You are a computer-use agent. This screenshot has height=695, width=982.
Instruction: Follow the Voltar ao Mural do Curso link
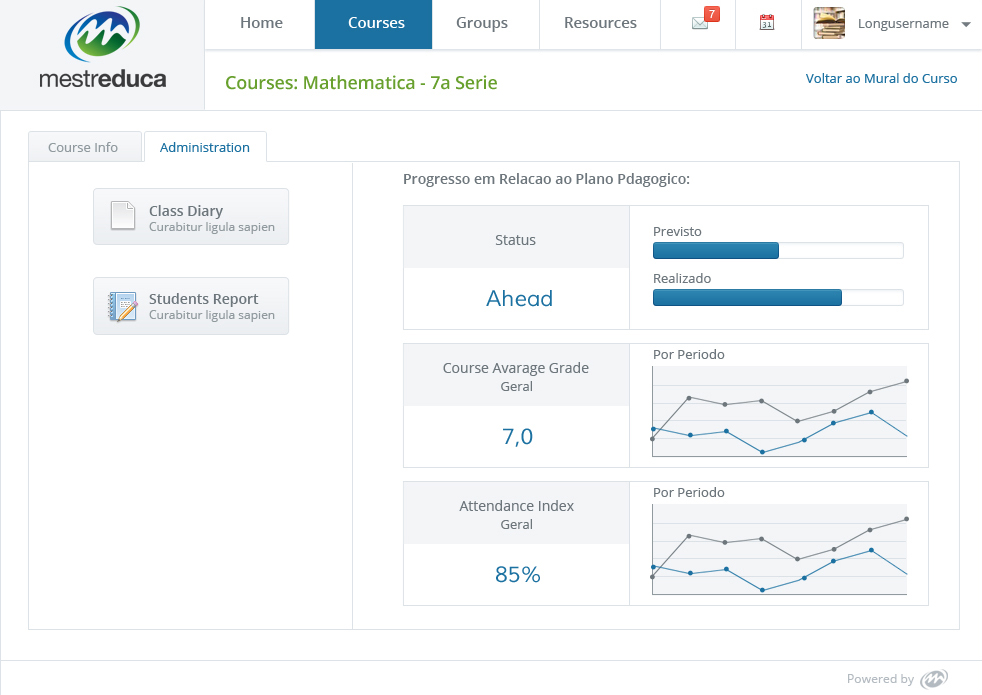click(881, 78)
